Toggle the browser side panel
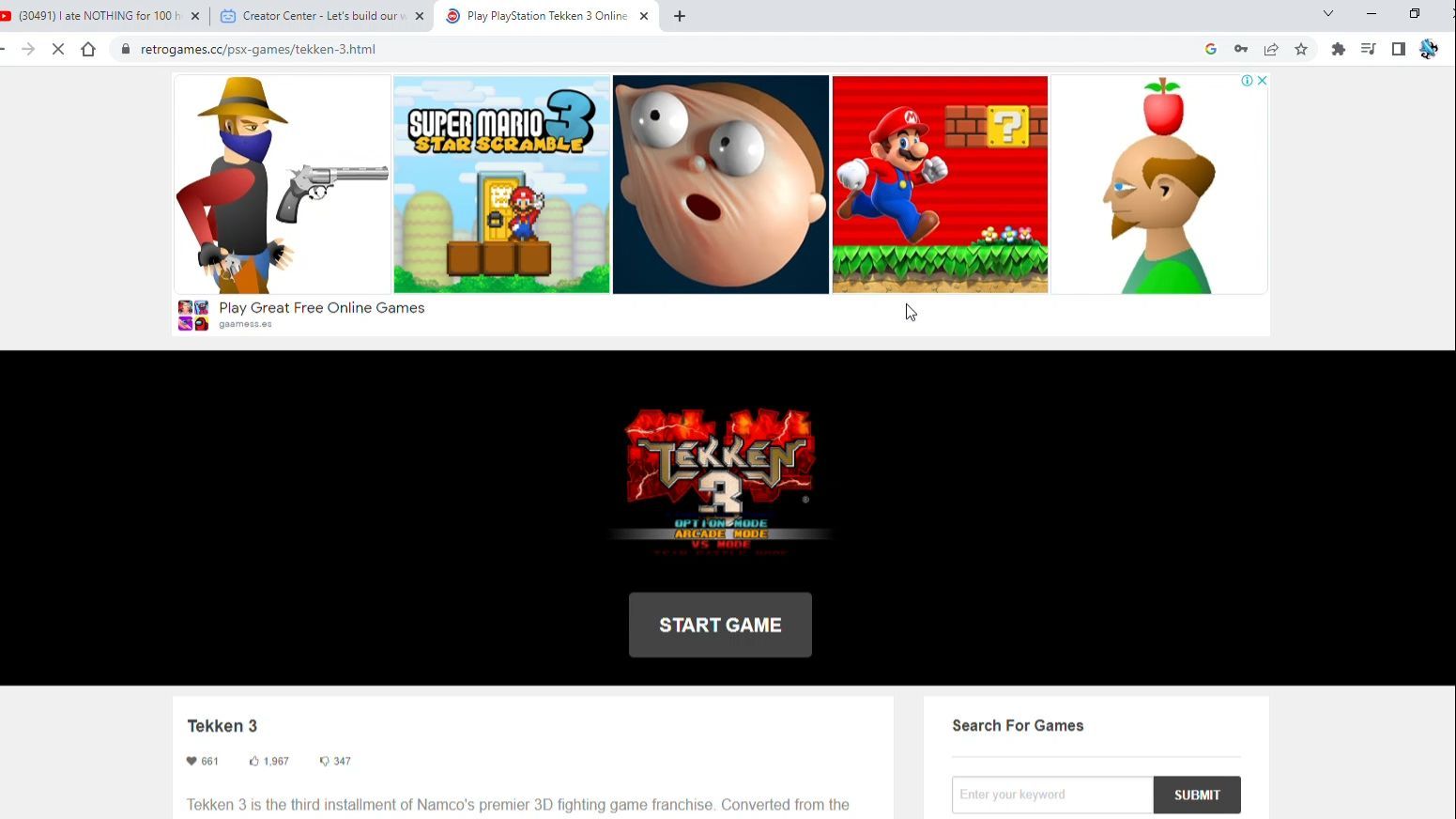Image resolution: width=1456 pixels, height=819 pixels. point(1399,50)
